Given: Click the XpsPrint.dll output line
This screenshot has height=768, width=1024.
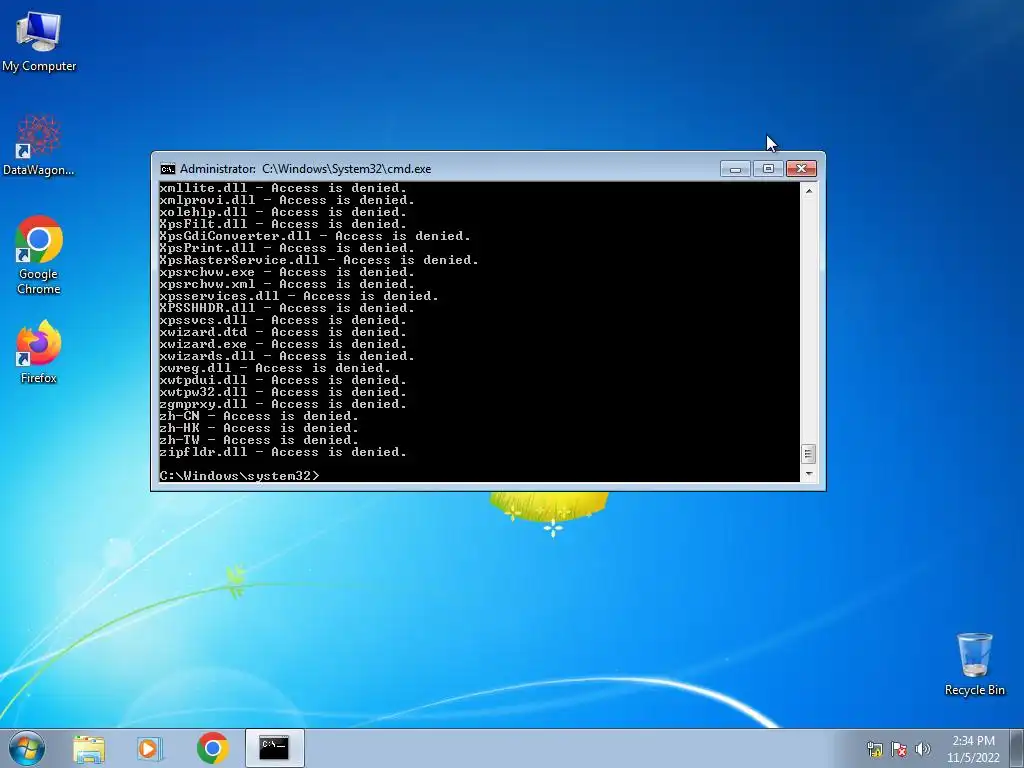Looking at the screenshot, I should (287, 248).
